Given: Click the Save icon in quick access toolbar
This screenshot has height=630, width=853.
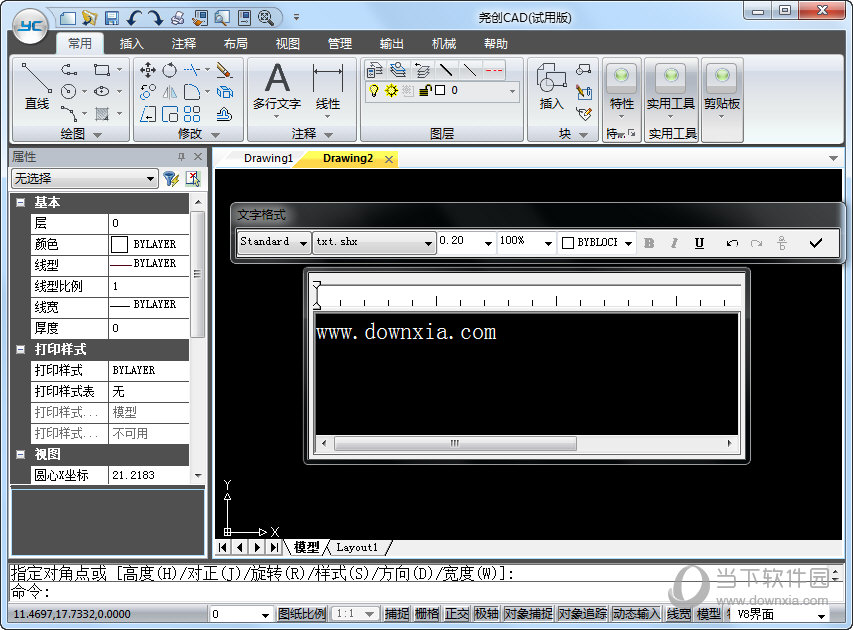Looking at the screenshot, I should click(112, 18).
